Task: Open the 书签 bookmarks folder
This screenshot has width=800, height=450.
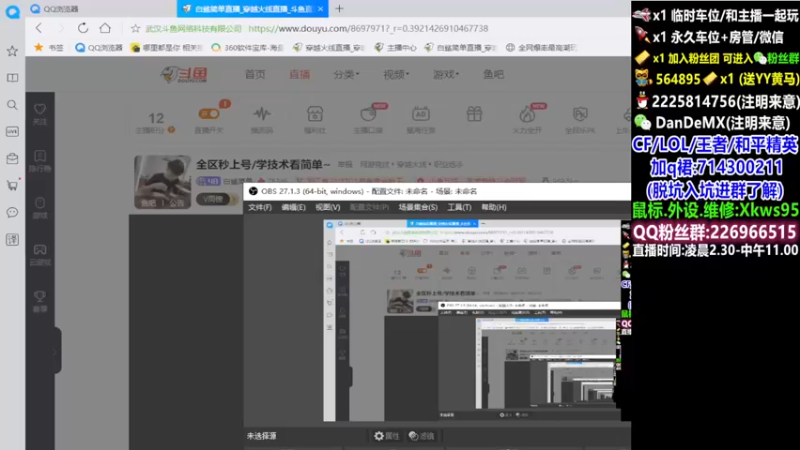Action: point(49,47)
